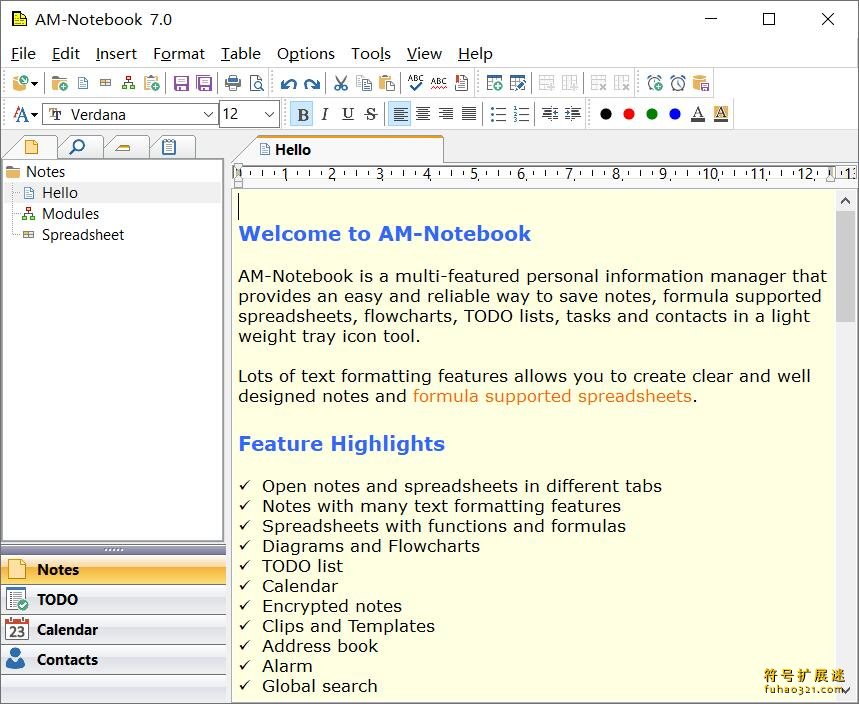Click the purple Save icon
The height and width of the screenshot is (704, 859).
coord(181,83)
